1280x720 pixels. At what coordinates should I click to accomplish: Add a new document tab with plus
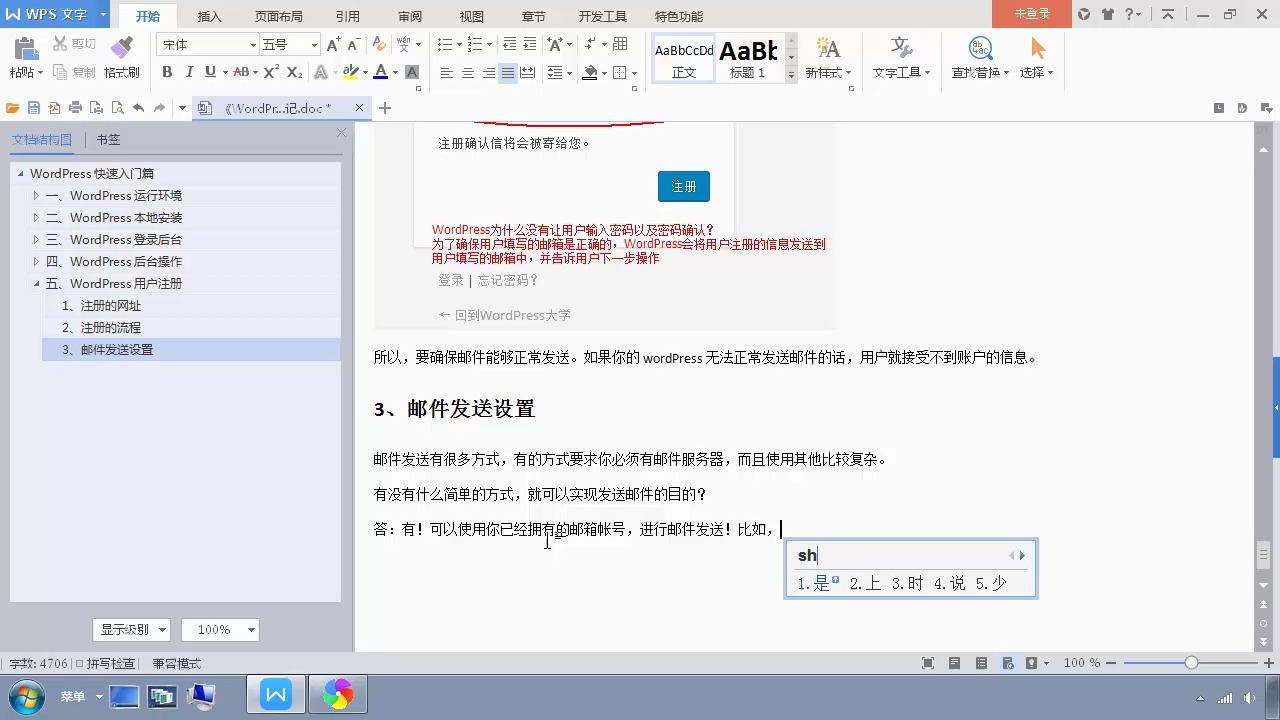[385, 108]
